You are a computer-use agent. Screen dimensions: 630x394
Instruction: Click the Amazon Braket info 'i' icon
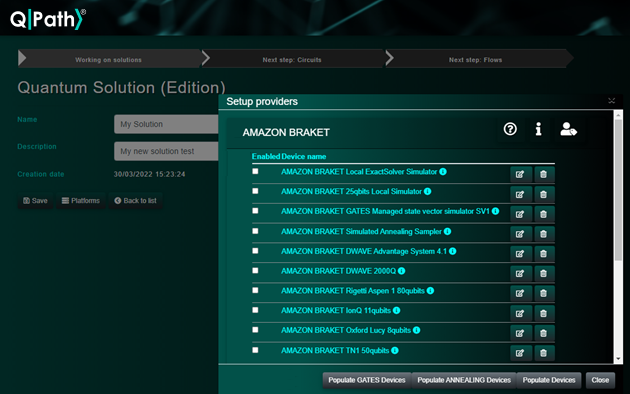[538, 129]
